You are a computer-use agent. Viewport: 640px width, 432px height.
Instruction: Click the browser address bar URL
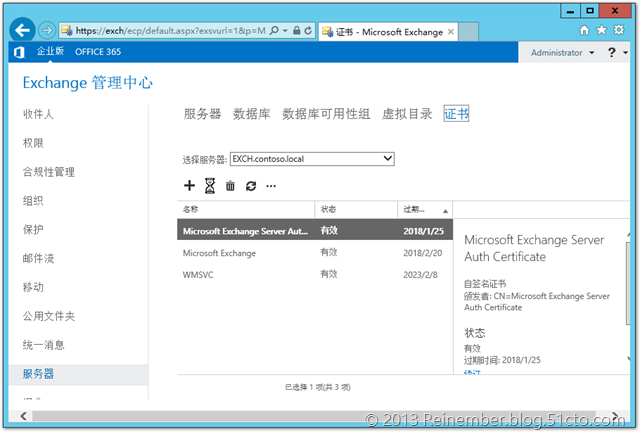(170, 31)
